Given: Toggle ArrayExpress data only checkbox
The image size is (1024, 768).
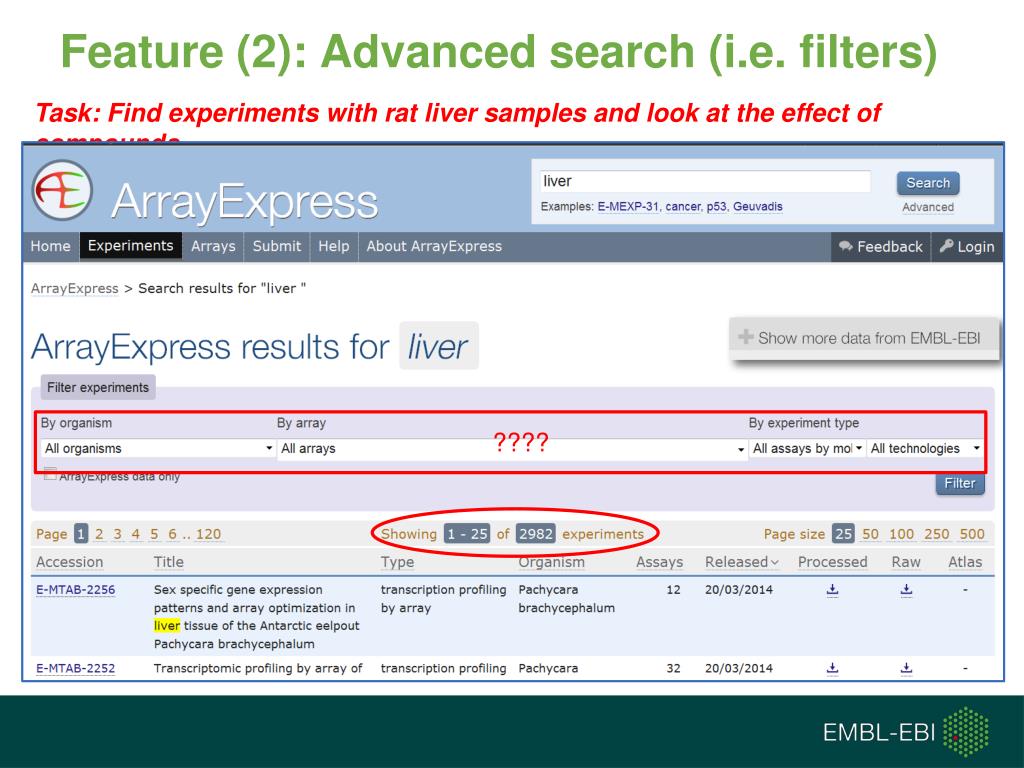Looking at the screenshot, I should (50, 473).
